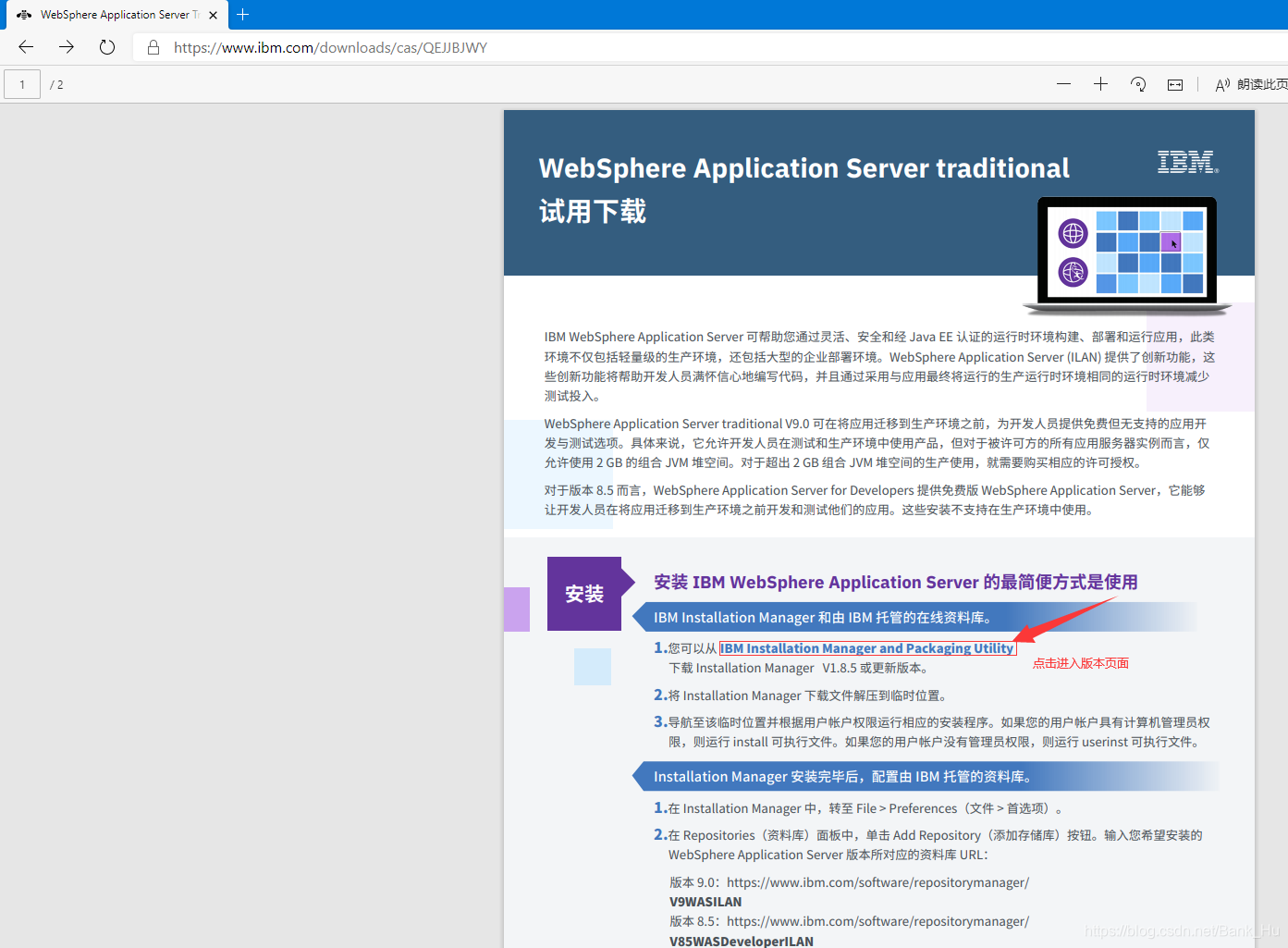
Task: Open a new browser tab
Action: coord(243,15)
